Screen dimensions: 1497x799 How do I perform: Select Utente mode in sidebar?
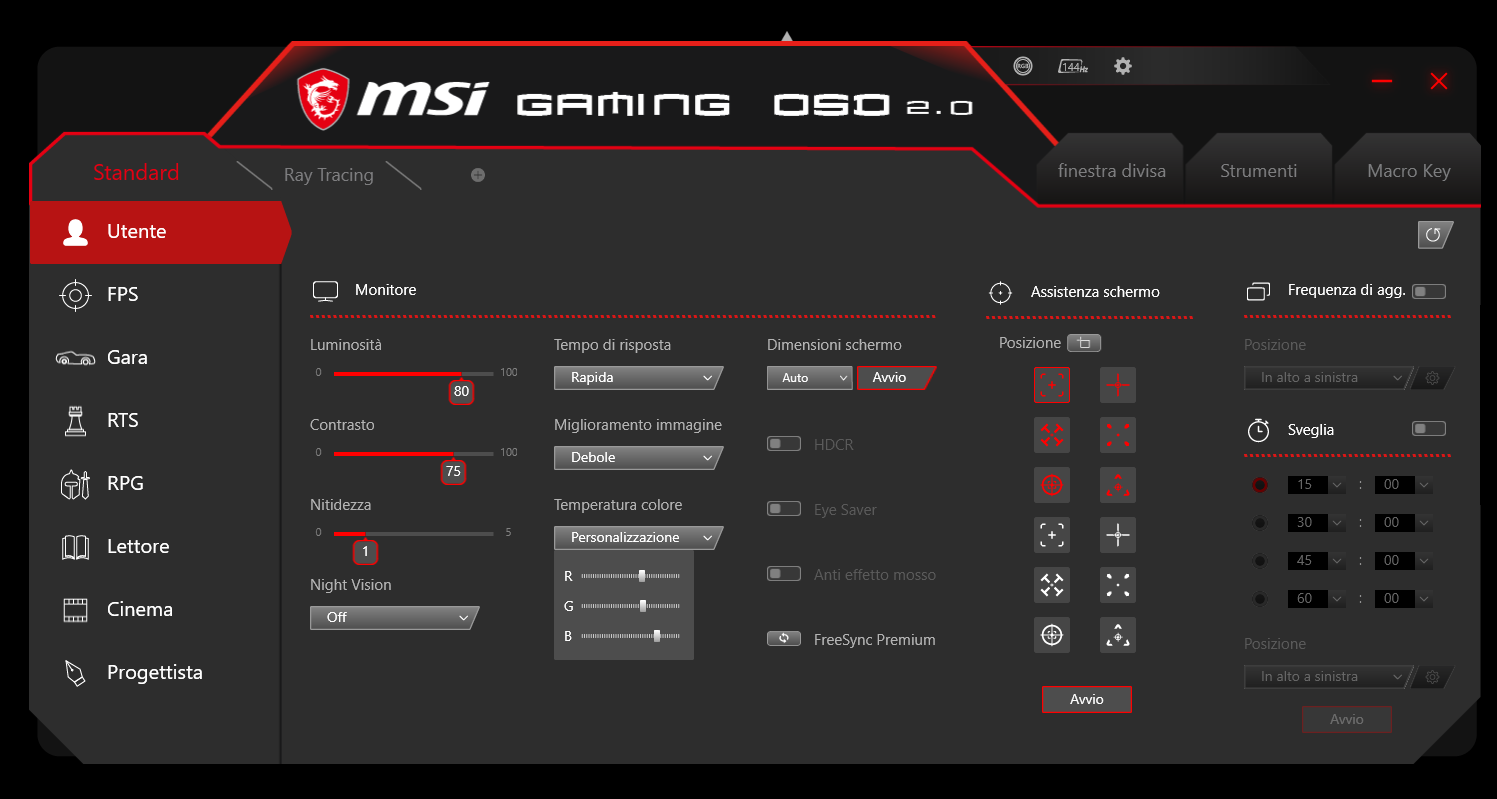point(159,232)
